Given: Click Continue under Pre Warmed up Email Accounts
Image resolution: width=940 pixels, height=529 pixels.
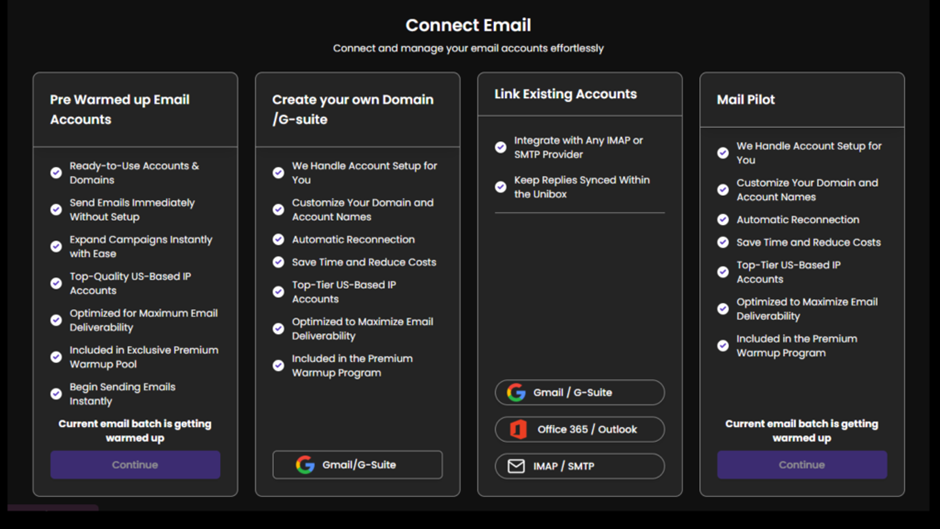Looking at the screenshot, I should tap(135, 465).
